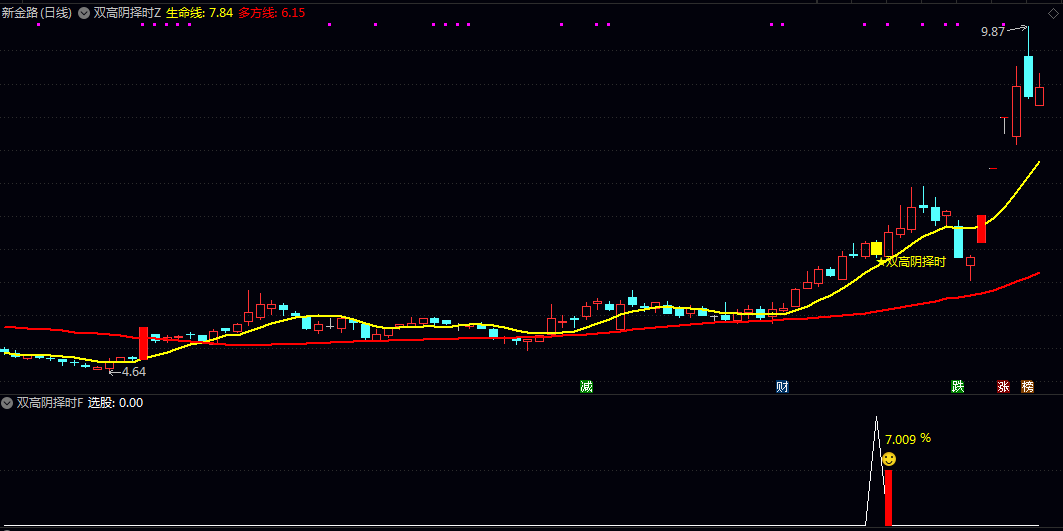Image resolution: width=1063 pixels, height=531 pixels.
Task: Click the yellow smiley face signal icon
Action: coord(888,459)
